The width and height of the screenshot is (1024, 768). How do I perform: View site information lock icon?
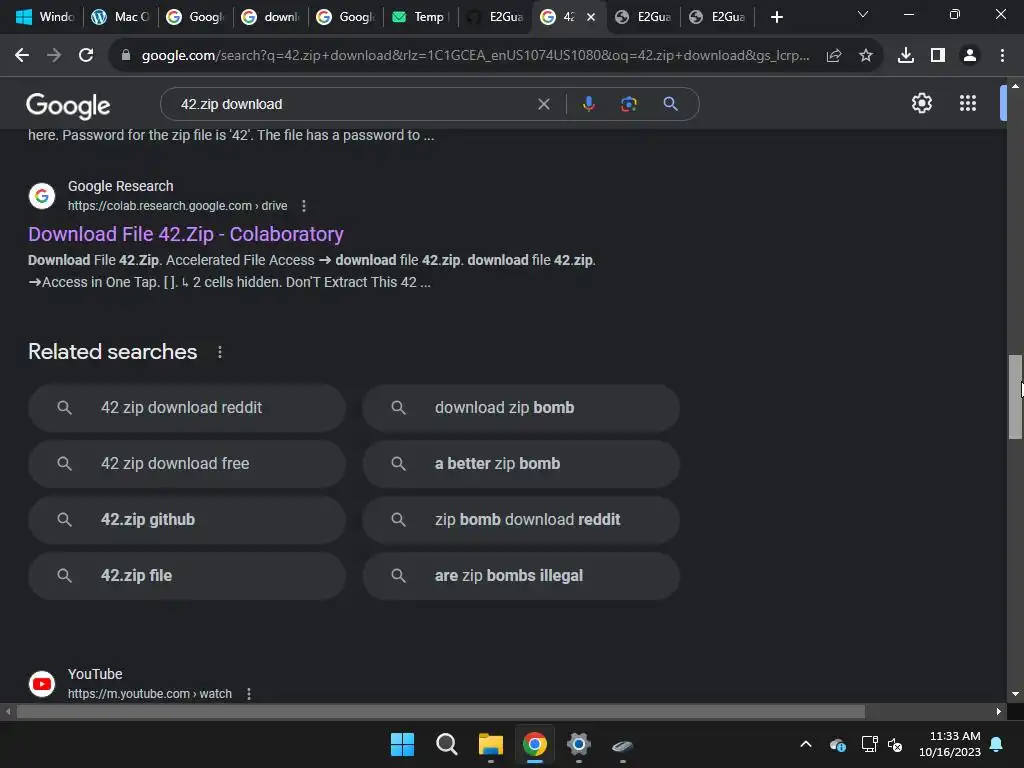click(126, 56)
